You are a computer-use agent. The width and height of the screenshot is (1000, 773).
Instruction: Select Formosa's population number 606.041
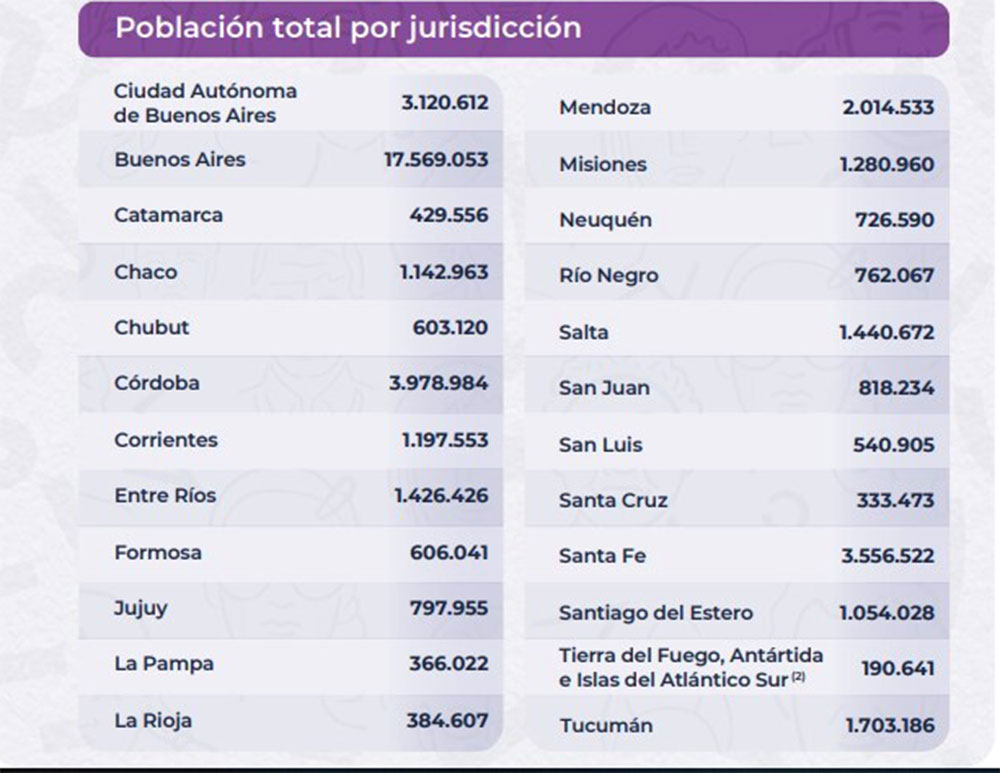click(x=449, y=552)
